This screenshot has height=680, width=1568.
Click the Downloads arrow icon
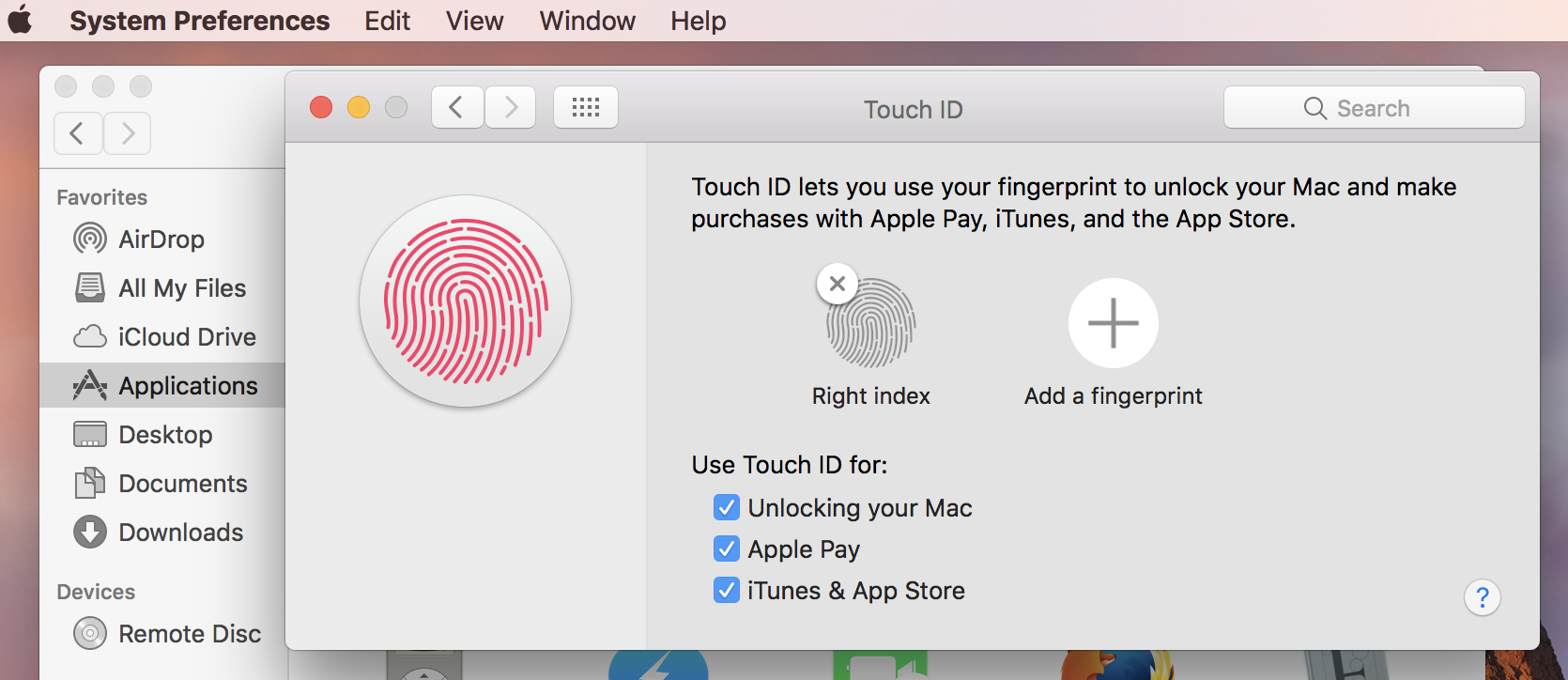click(90, 532)
